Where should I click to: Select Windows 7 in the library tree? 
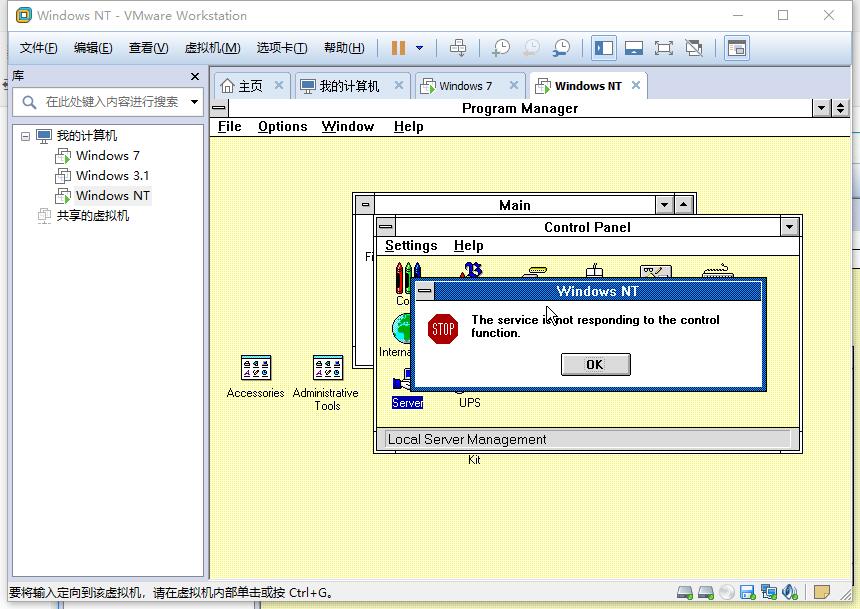108,156
